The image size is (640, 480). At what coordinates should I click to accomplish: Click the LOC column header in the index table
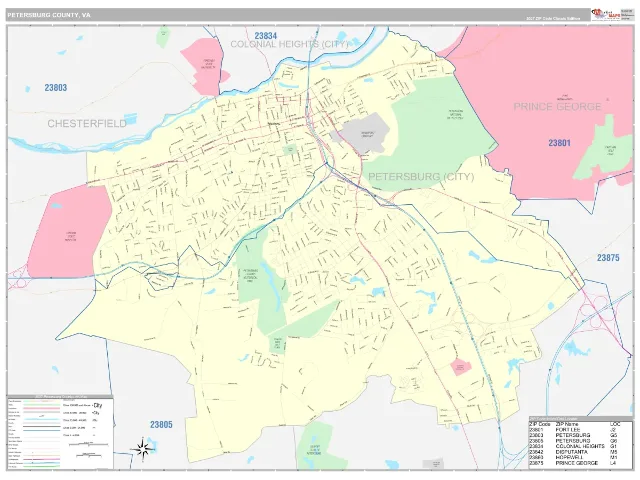[616, 424]
